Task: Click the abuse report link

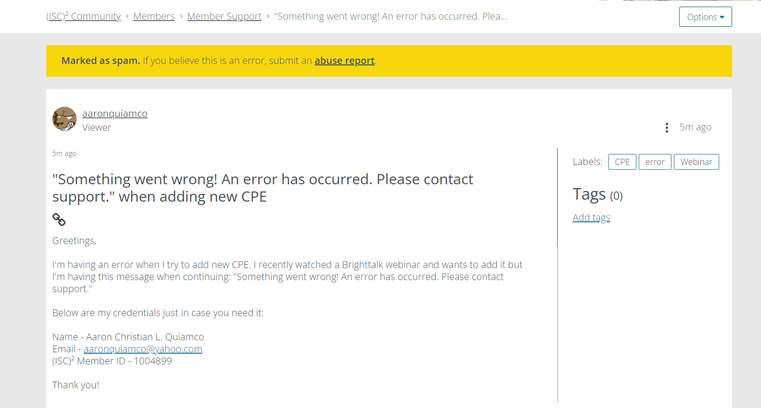Action: (x=344, y=61)
